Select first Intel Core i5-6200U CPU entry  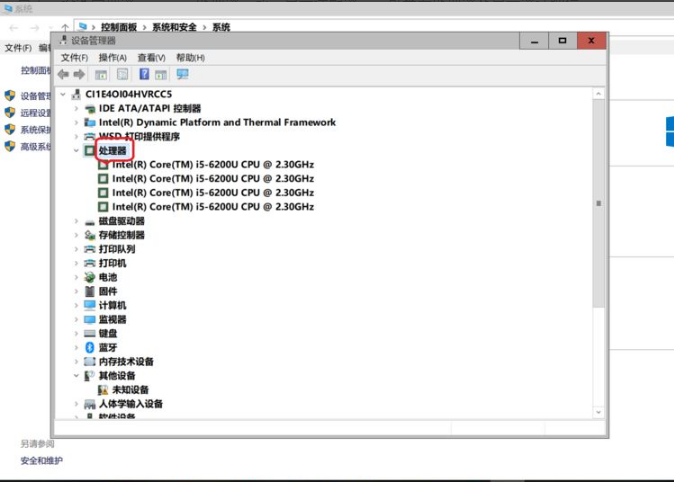pos(212,164)
